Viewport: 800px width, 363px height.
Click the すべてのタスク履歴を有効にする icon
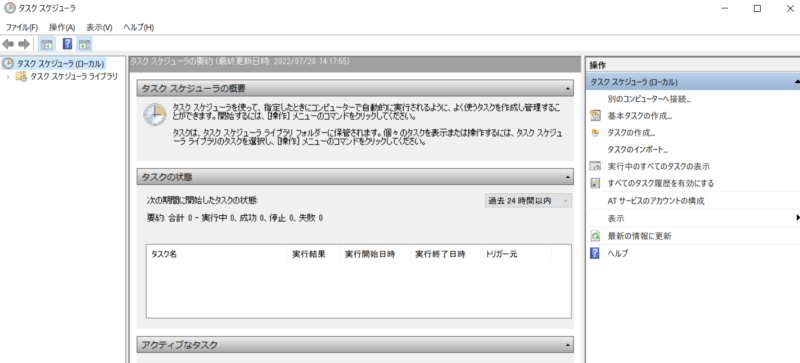coord(595,183)
